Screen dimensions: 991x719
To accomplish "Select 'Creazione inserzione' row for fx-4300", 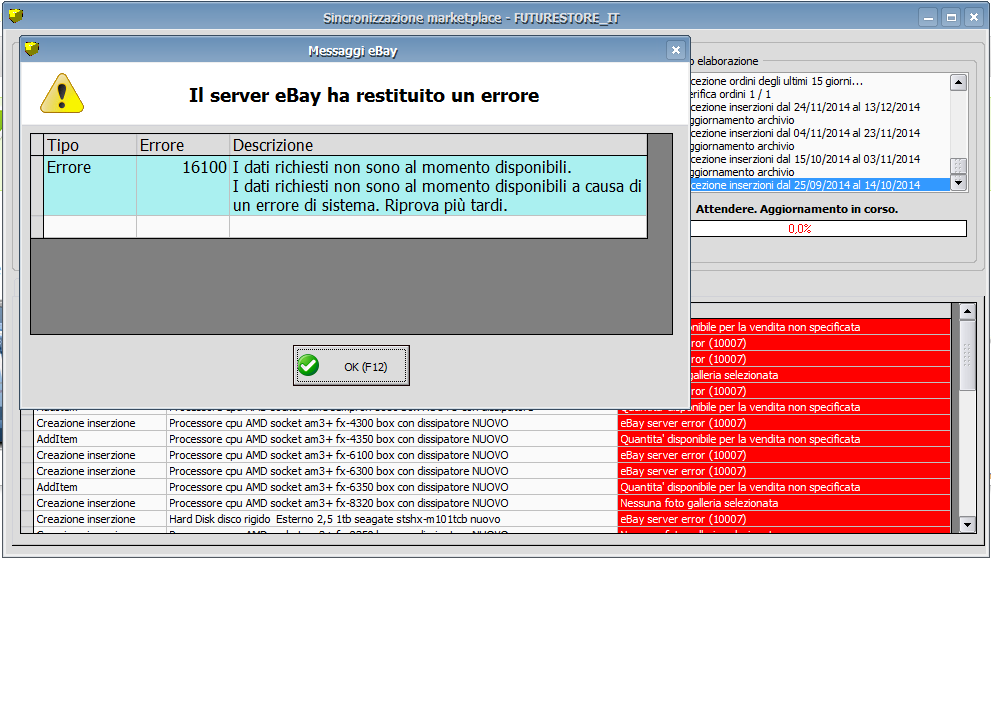I will [101, 423].
